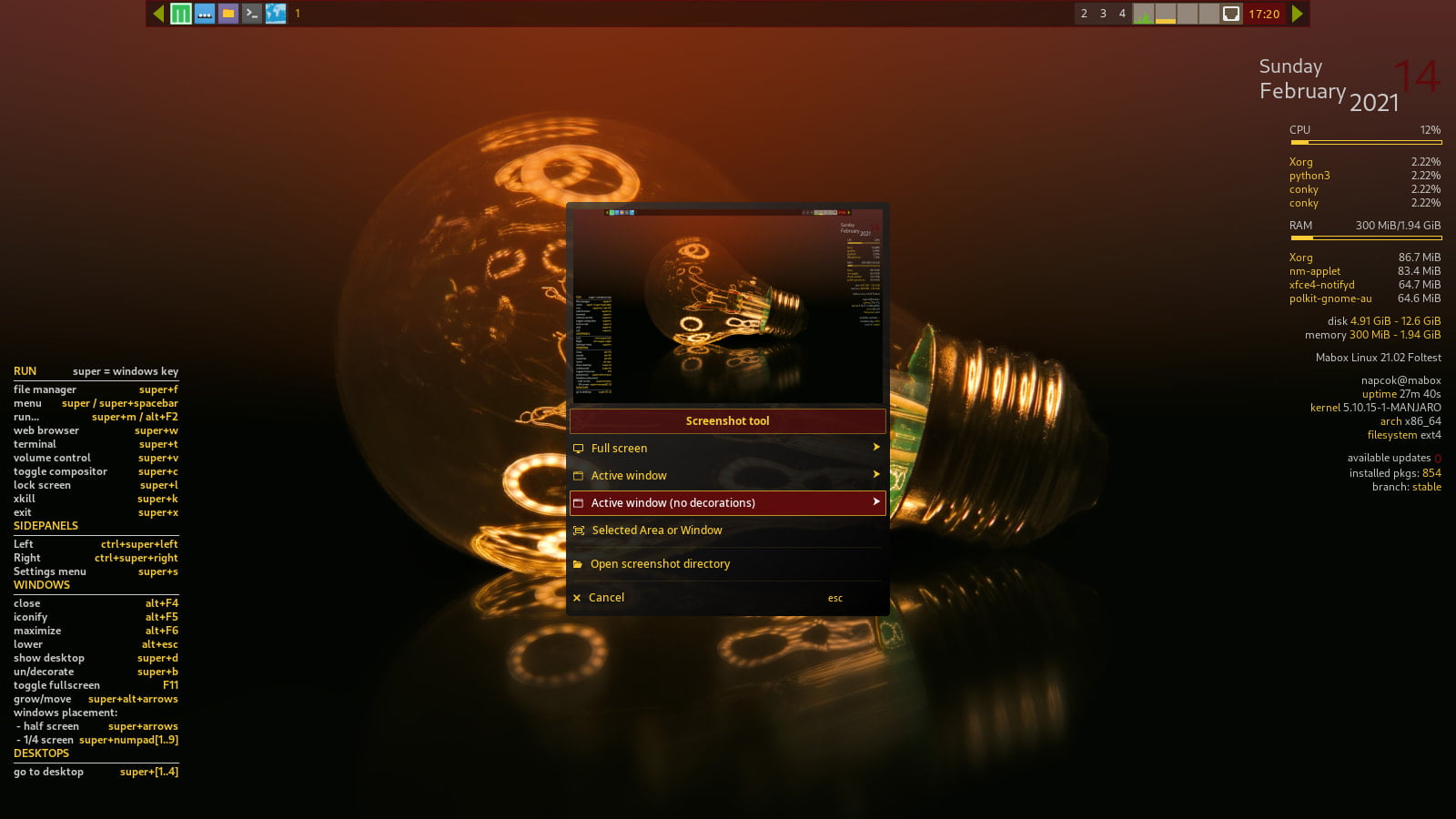Expand the Active window (no decorations) submenu
This screenshot has height=819, width=1456.
(x=875, y=502)
